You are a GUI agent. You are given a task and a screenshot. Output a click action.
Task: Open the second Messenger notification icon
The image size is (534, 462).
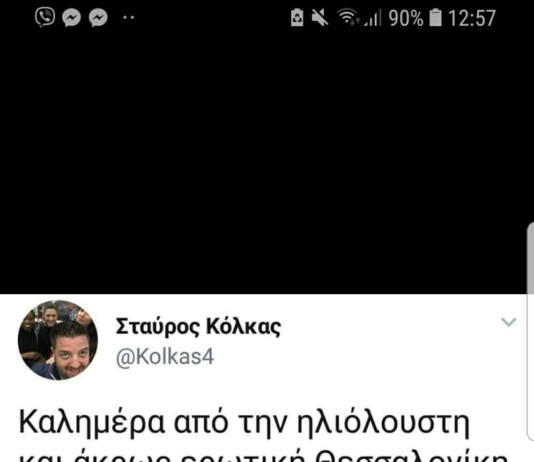(x=98, y=17)
